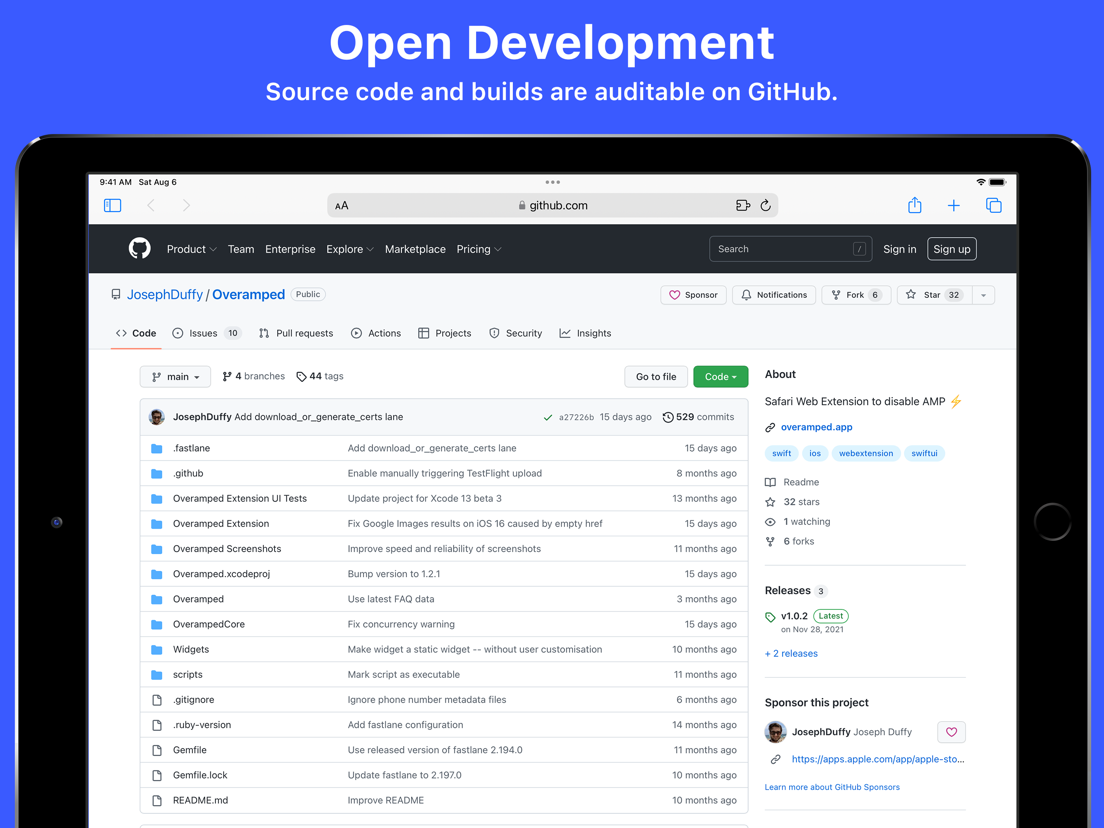Switch to the Insights tab
Image resolution: width=1104 pixels, height=828 pixels.
tap(585, 333)
